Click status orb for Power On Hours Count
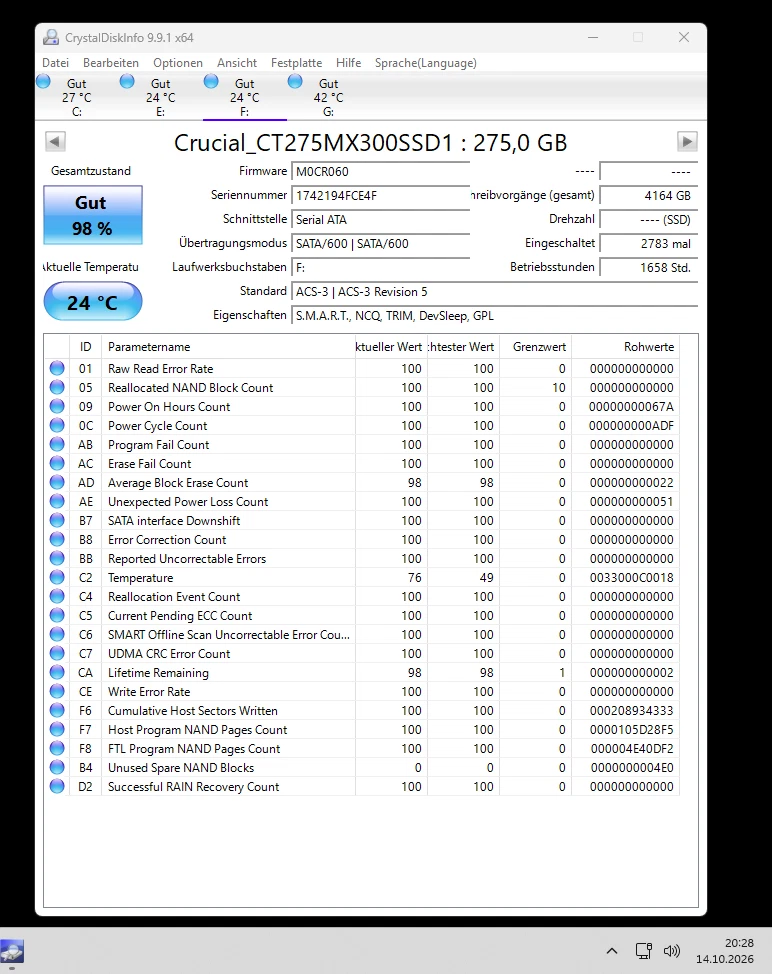Screen dimensions: 772x974 coord(57,406)
